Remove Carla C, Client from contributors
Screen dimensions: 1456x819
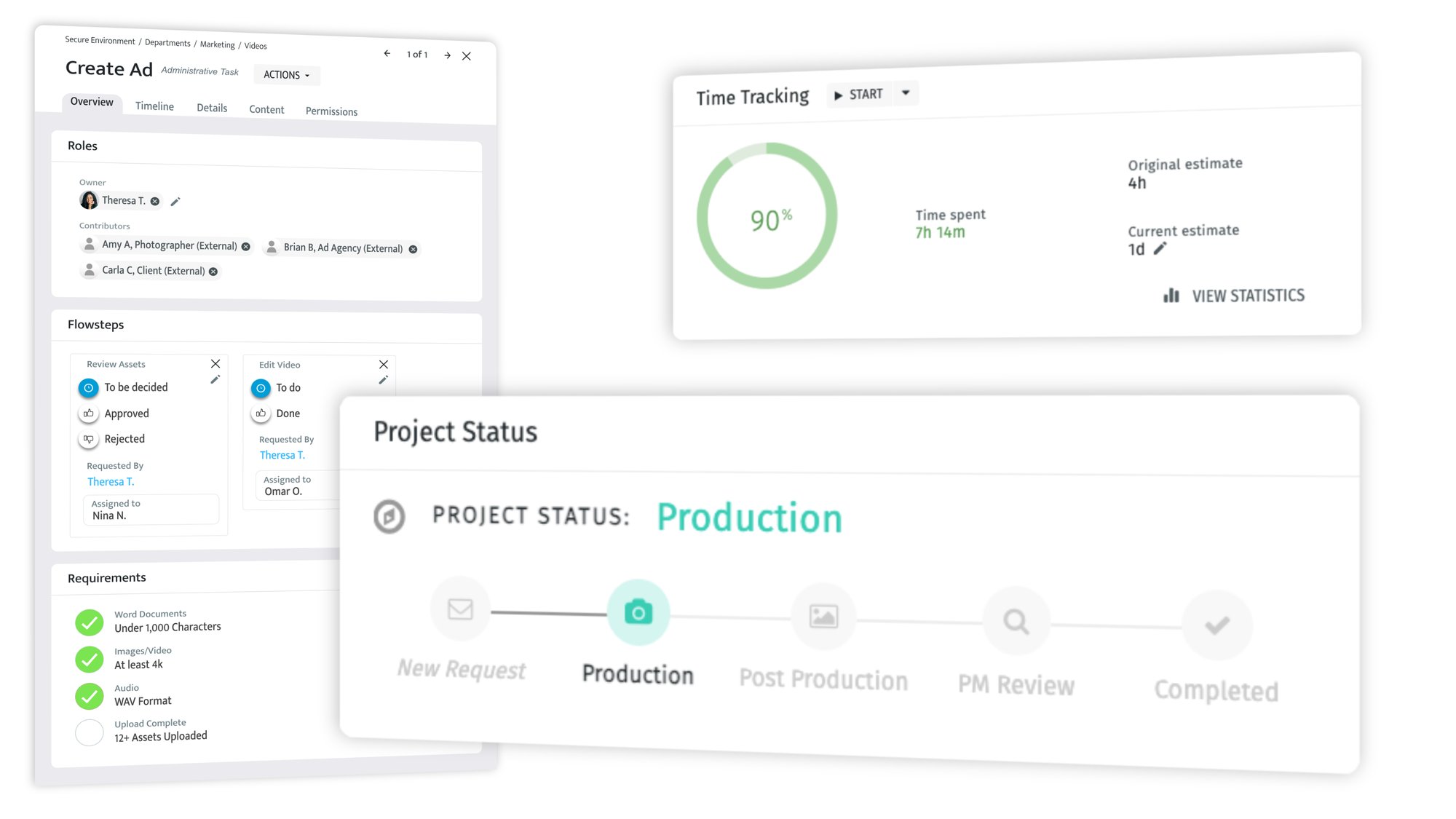pos(213,271)
